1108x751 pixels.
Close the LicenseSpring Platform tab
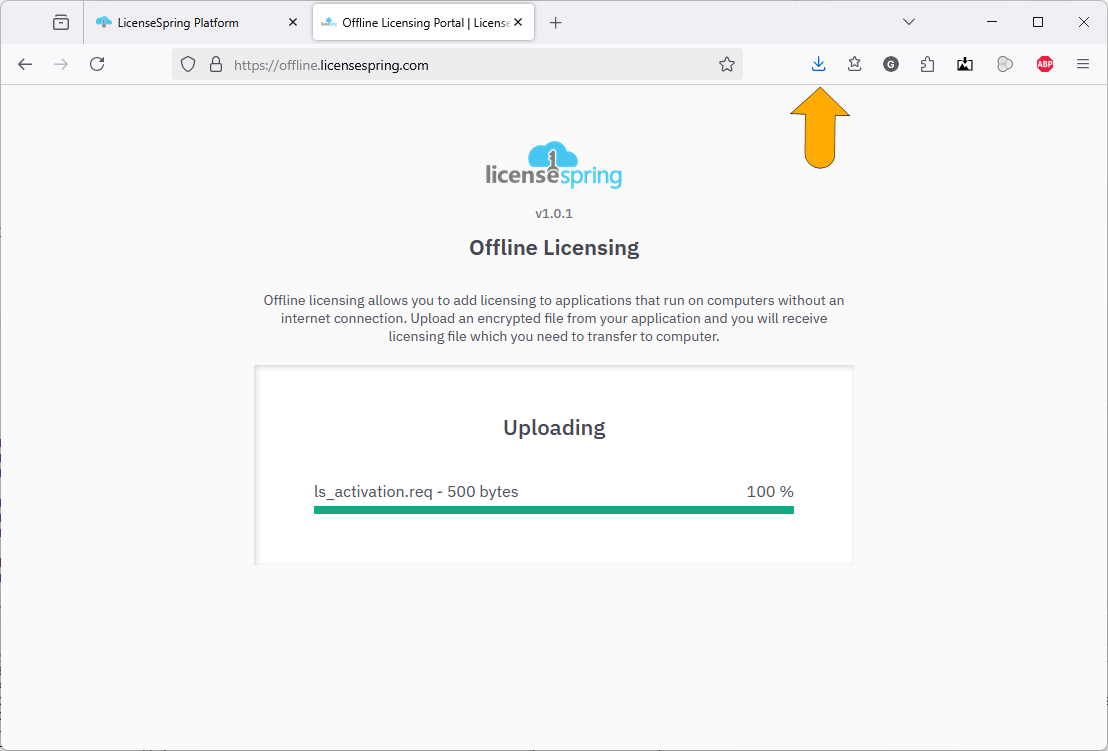point(293,23)
